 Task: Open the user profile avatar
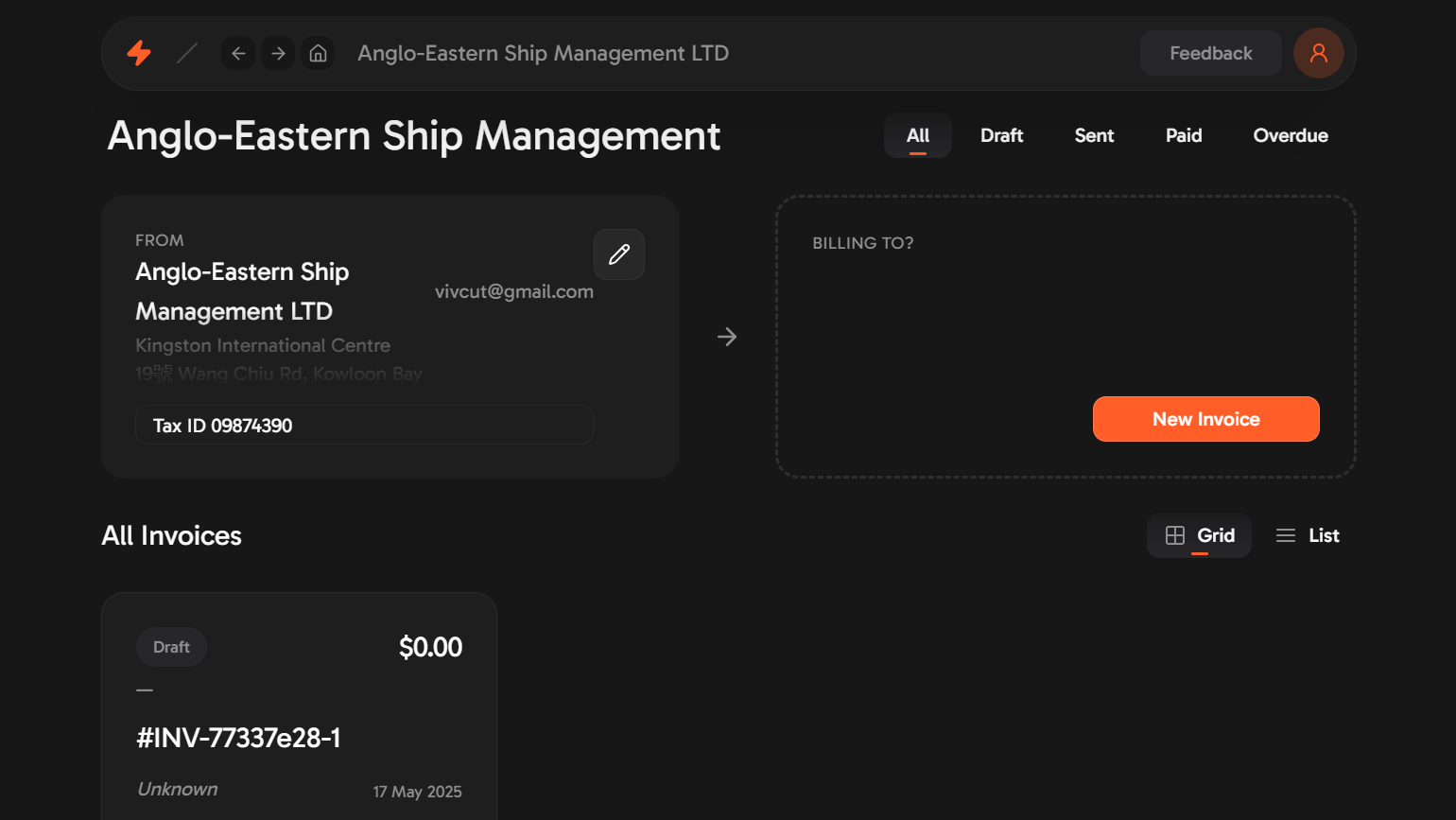[1319, 53]
